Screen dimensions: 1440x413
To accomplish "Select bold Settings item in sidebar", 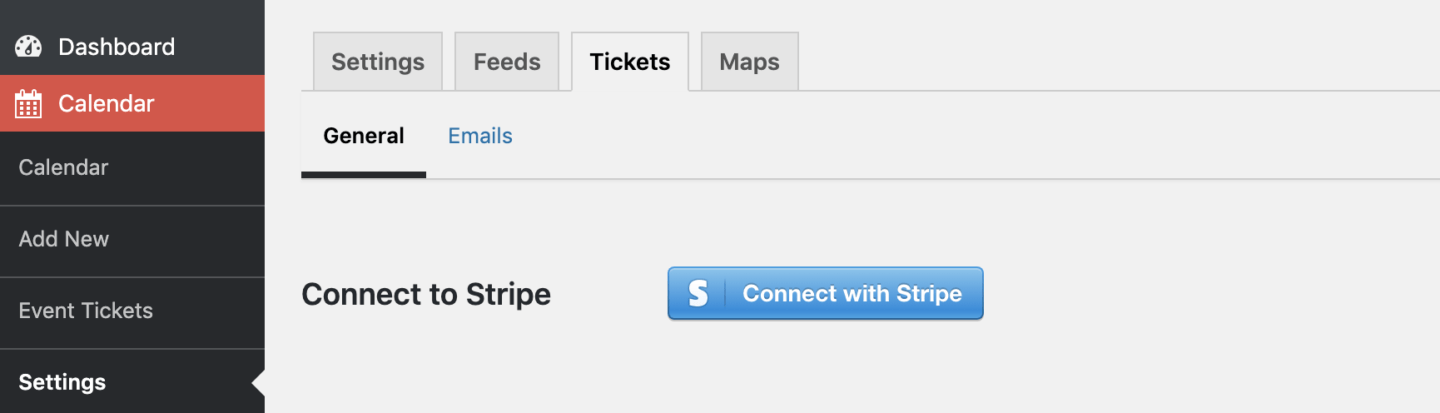I will 62,382.
